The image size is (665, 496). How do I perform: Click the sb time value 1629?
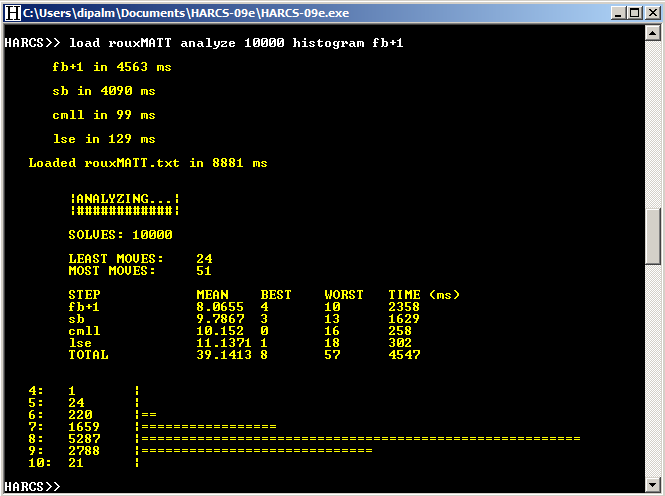click(x=404, y=319)
